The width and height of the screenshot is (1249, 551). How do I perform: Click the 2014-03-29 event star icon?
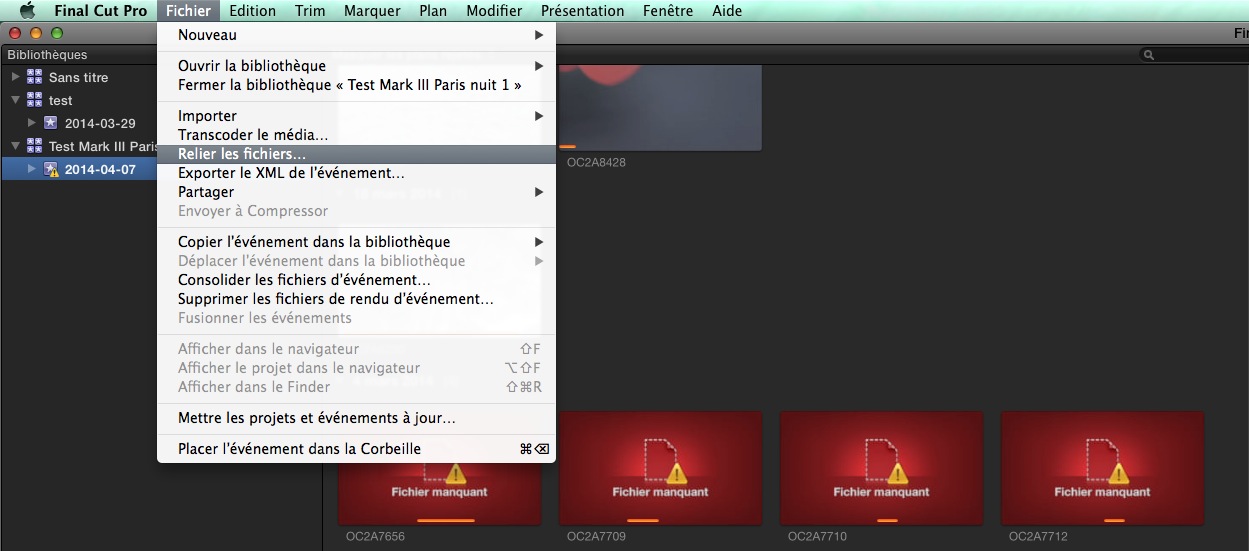tap(51, 123)
